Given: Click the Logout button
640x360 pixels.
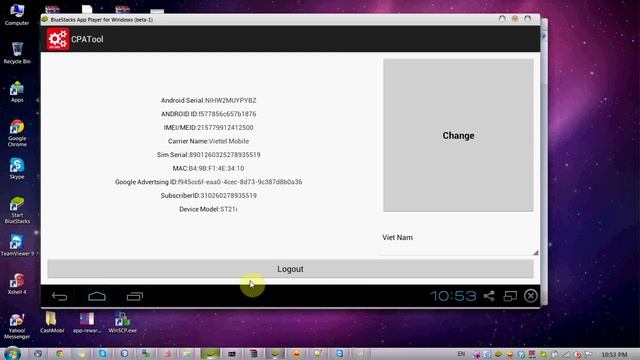Looking at the screenshot, I should (290, 269).
